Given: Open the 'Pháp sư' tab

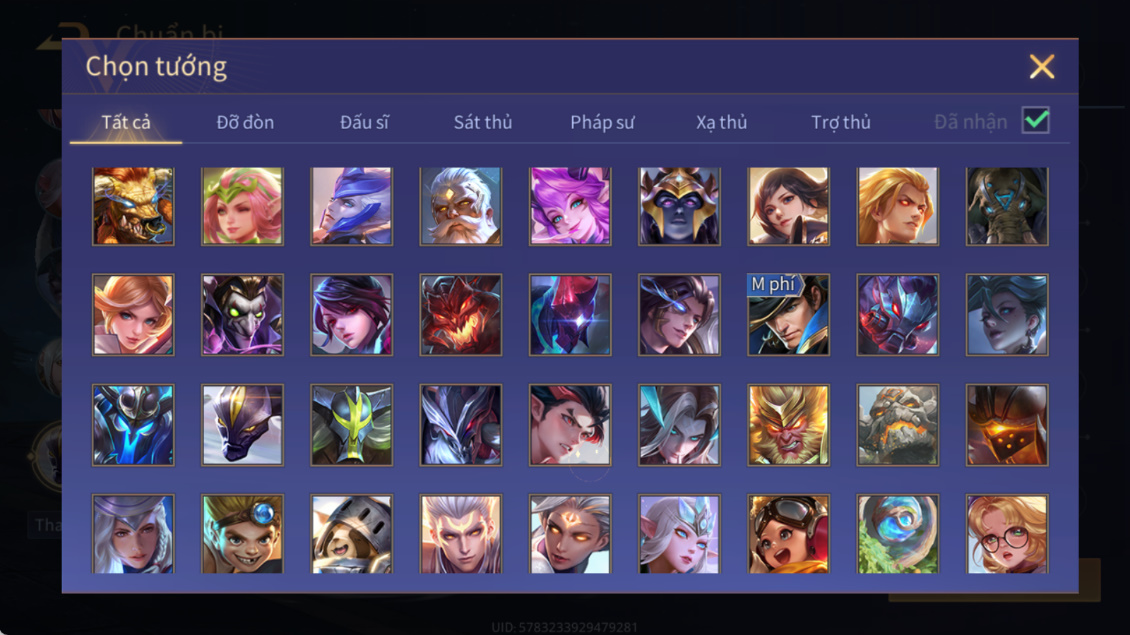Looking at the screenshot, I should (x=602, y=123).
